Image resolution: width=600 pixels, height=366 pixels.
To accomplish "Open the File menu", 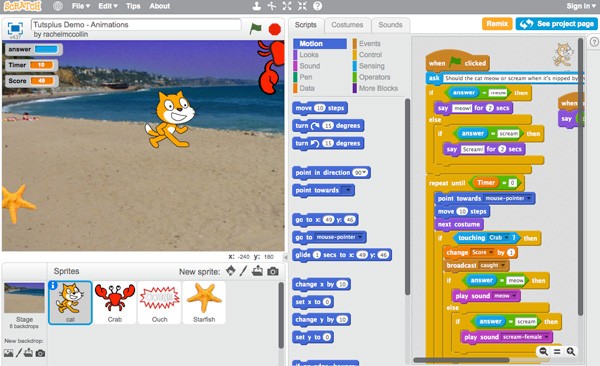I will 81,6.
